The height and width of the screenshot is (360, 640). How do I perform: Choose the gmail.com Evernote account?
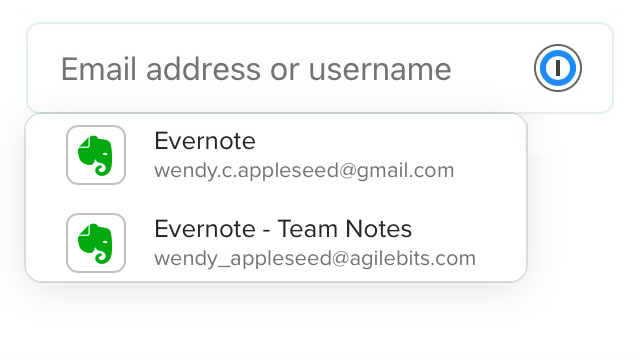click(276, 155)
